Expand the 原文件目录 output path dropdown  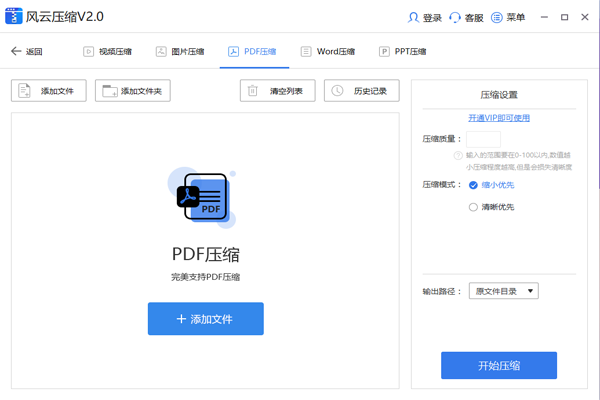(505, 291)
